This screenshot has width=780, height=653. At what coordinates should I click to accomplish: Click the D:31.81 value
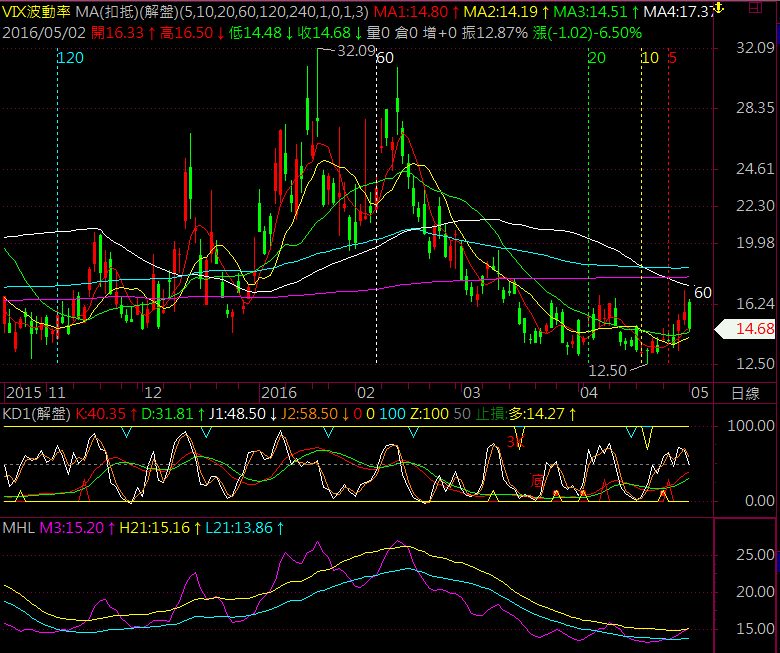click(167, 414)
